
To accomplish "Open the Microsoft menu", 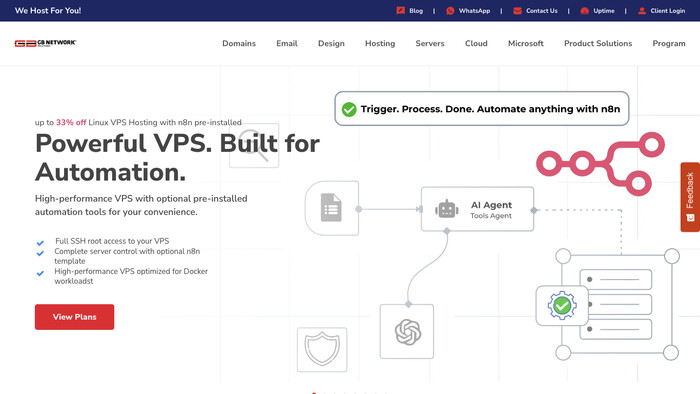I will 526,43.
